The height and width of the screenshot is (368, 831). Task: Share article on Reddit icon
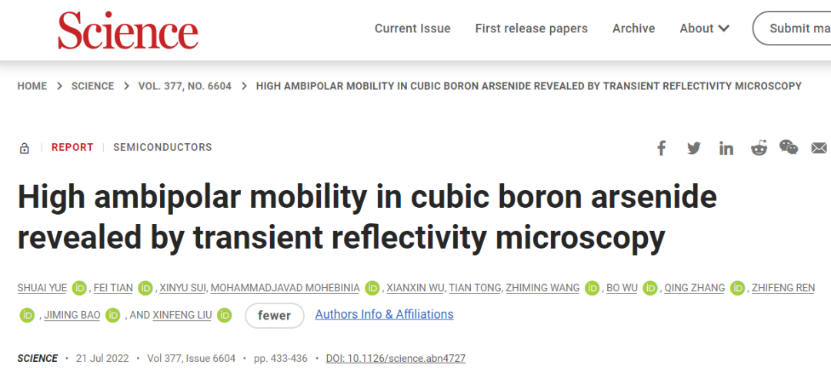759,148
